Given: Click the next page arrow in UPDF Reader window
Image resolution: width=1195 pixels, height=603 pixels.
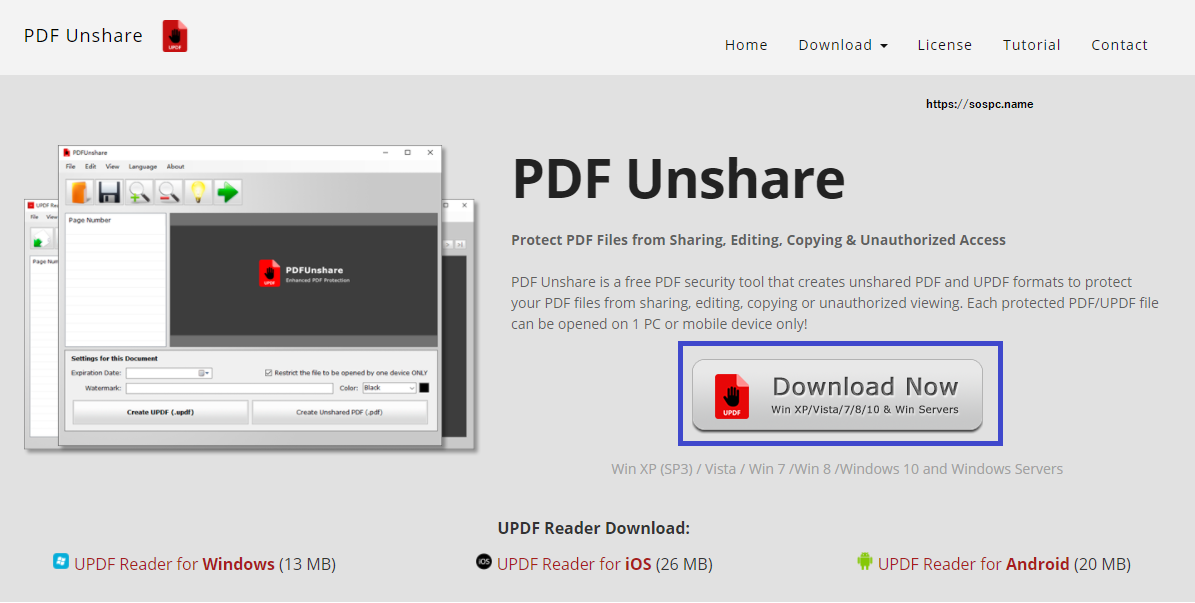Looking at the screenshot, I should tap(449, 245).
